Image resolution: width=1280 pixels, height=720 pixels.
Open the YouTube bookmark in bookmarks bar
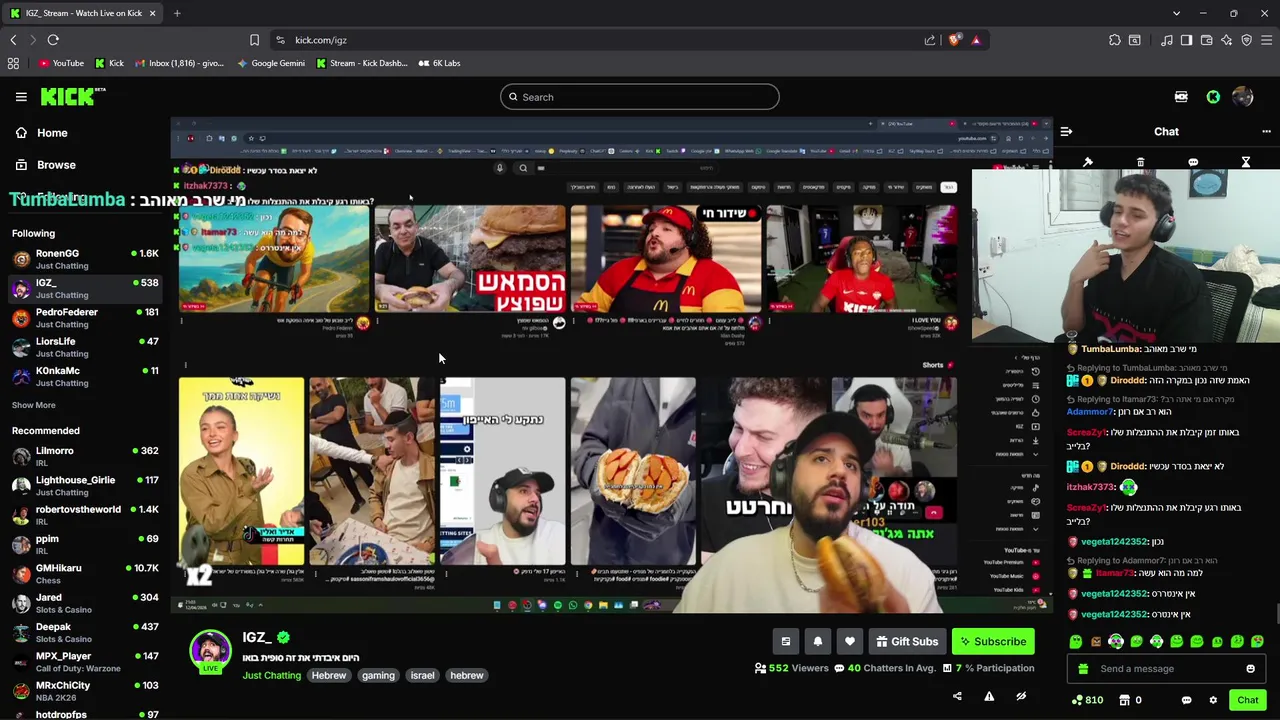pyautogui.click(x=61, y=63)
